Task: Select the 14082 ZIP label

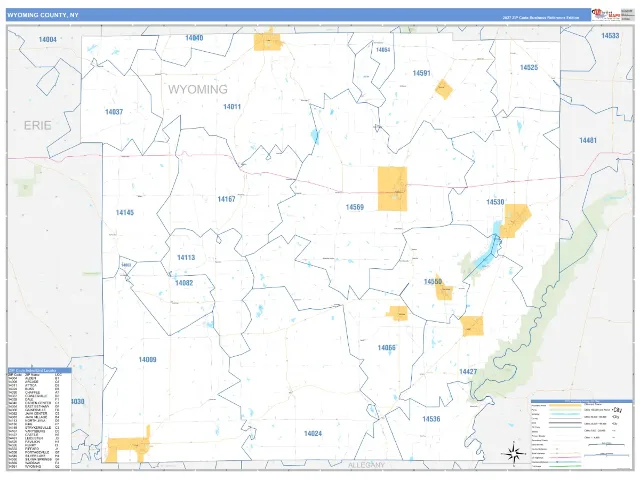Action: click(x=184, y=283)
